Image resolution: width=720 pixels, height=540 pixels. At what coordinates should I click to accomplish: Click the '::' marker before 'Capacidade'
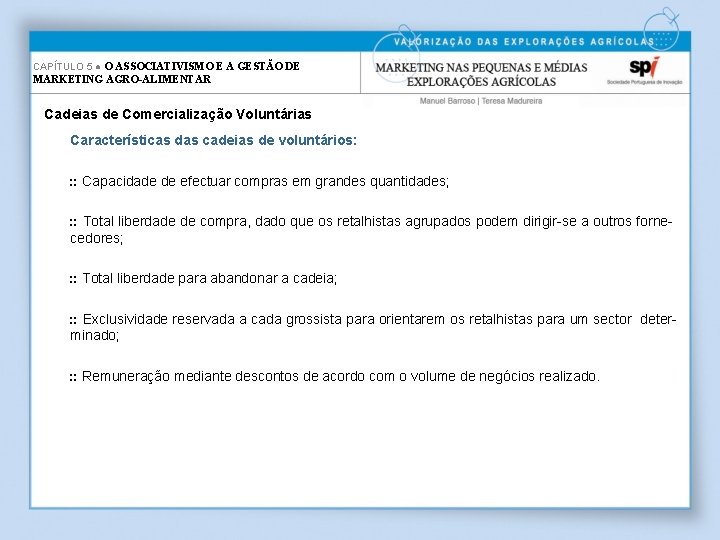73,183
